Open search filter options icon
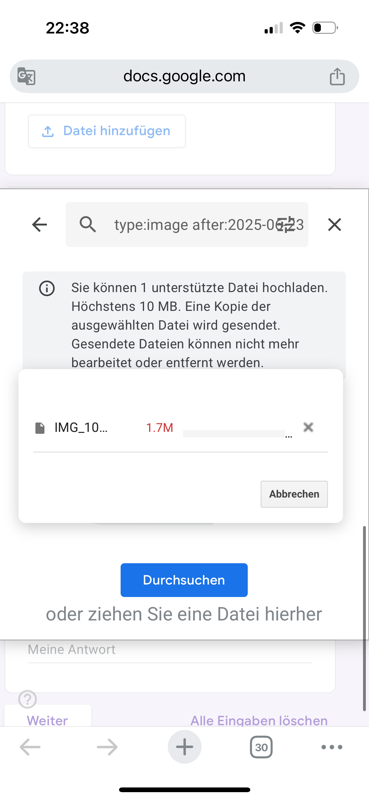The height and width of the screenshot is (800, 369). coord(287,224)
